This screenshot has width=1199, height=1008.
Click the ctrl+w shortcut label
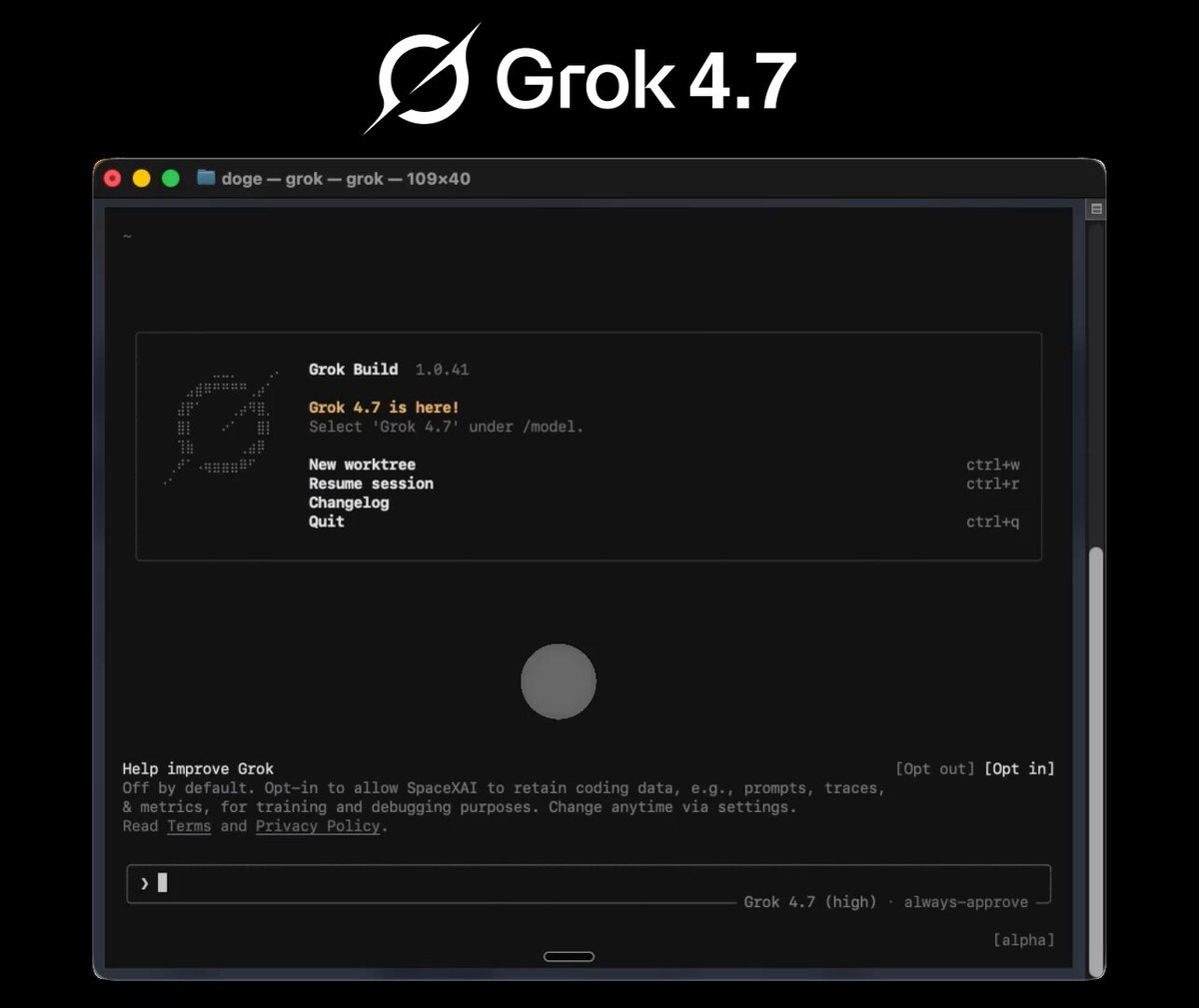point(993,465)
